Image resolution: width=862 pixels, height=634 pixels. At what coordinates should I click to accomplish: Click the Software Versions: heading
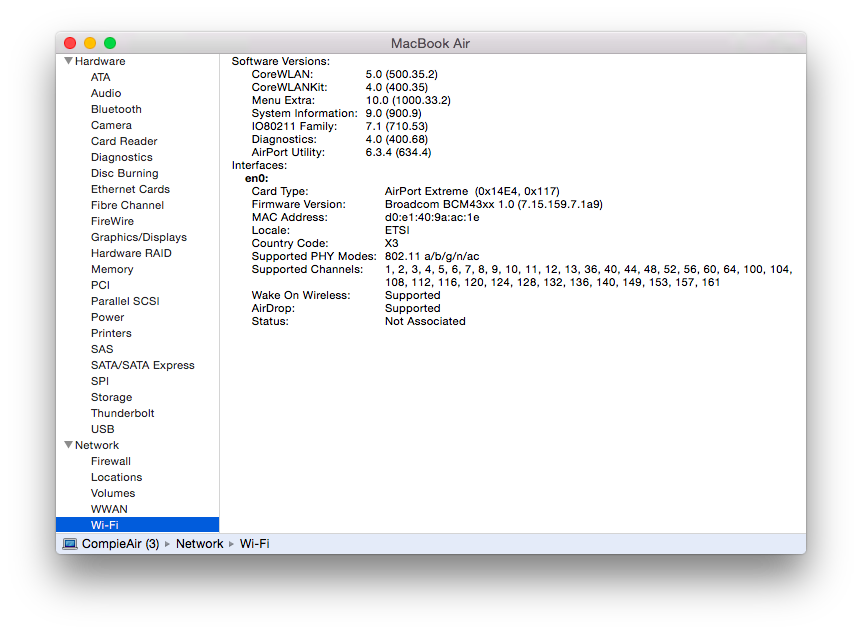click(x=281, y=61)
